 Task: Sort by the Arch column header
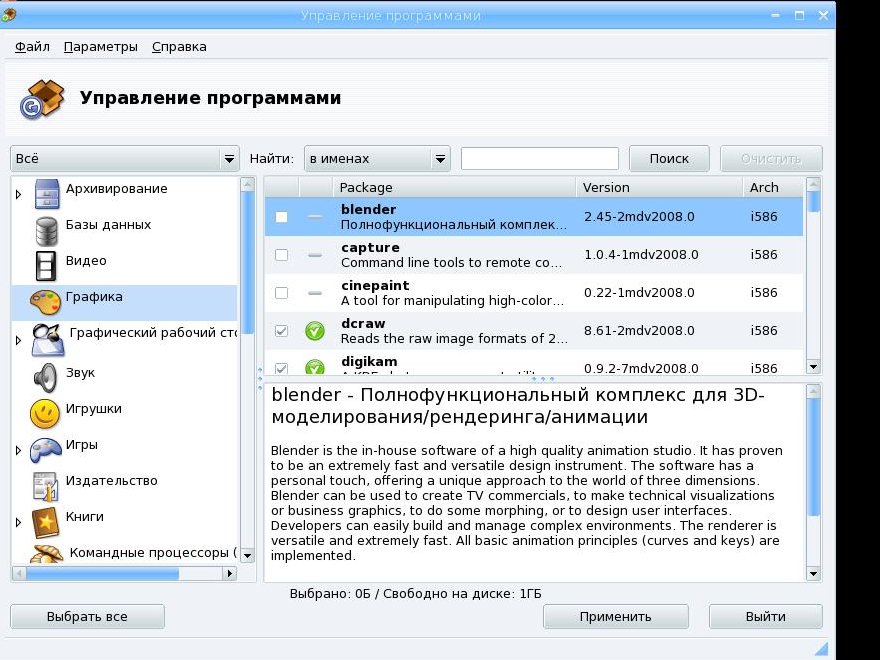pyautogui.click(x=773, y=187)
